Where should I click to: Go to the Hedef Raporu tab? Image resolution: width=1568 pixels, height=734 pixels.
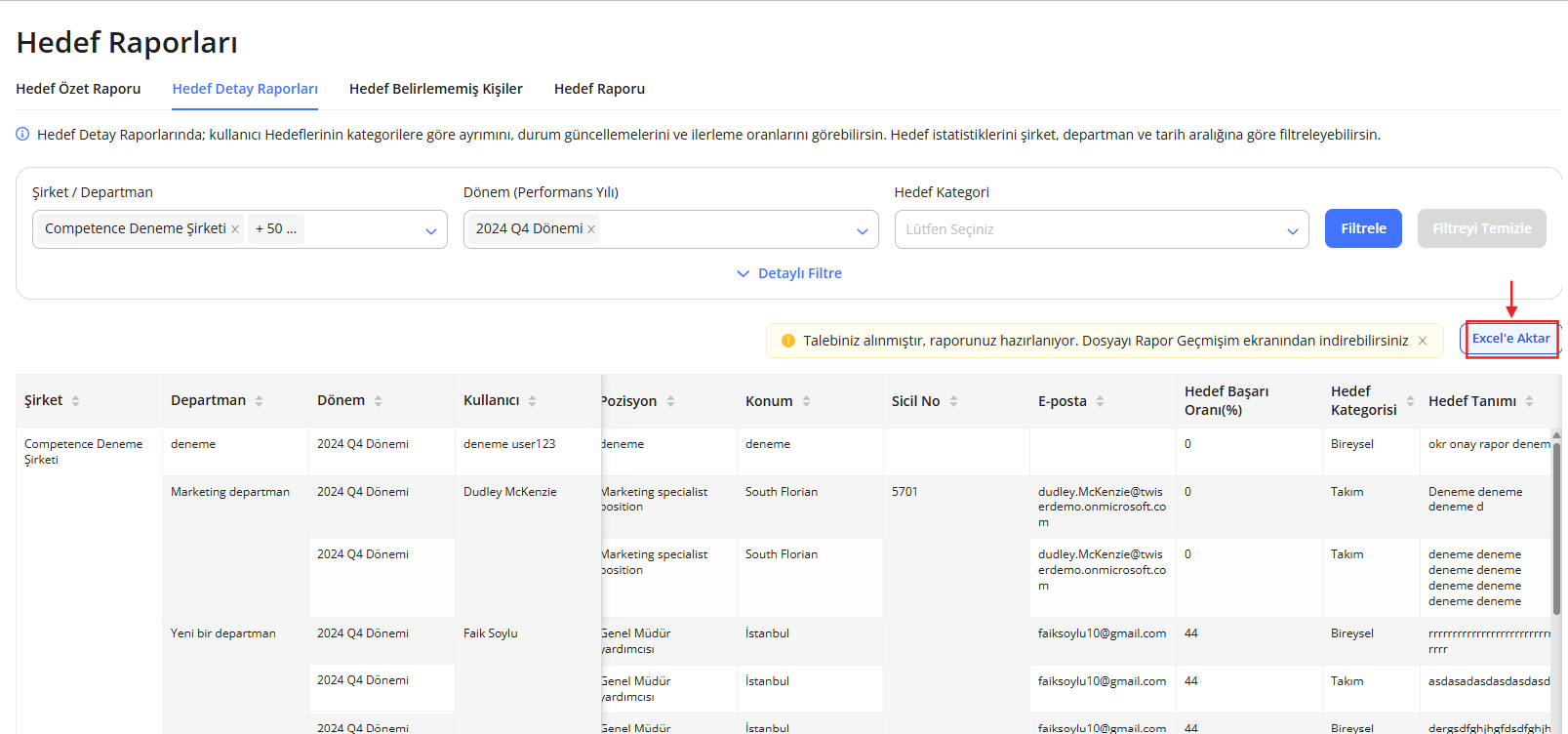(x=599, y=89)
